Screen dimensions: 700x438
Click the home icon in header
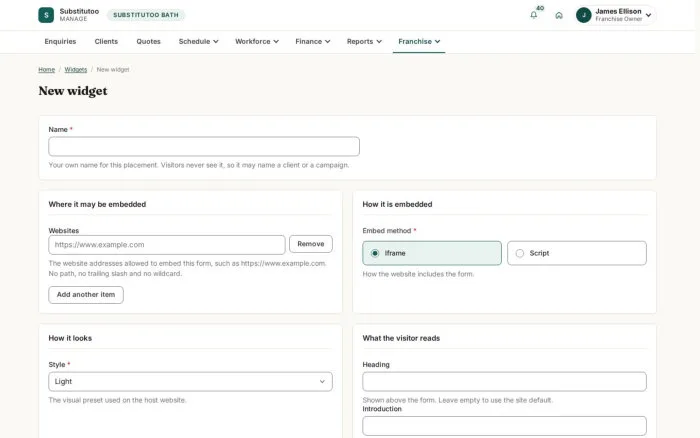[559, 15]
